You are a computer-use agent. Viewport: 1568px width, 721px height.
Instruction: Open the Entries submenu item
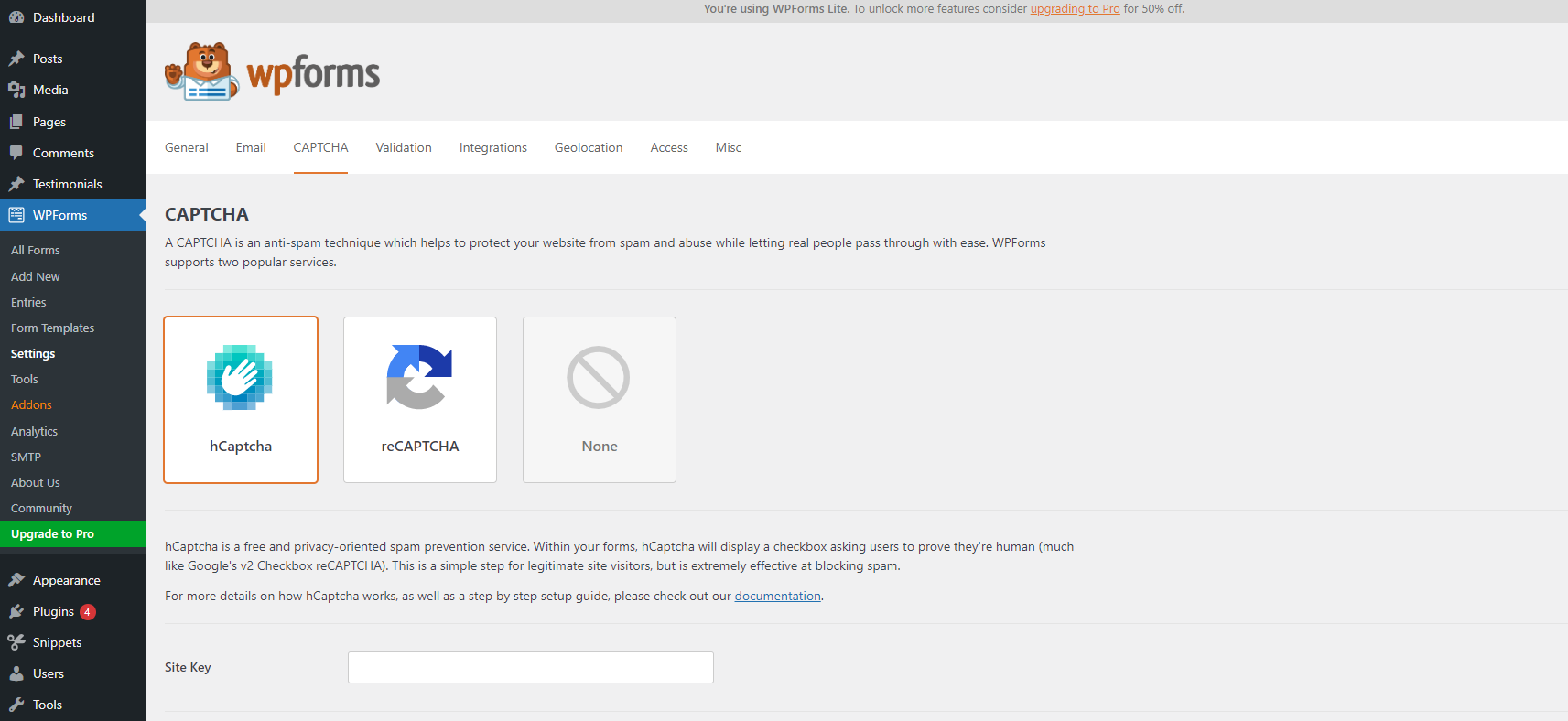(28, 302)
